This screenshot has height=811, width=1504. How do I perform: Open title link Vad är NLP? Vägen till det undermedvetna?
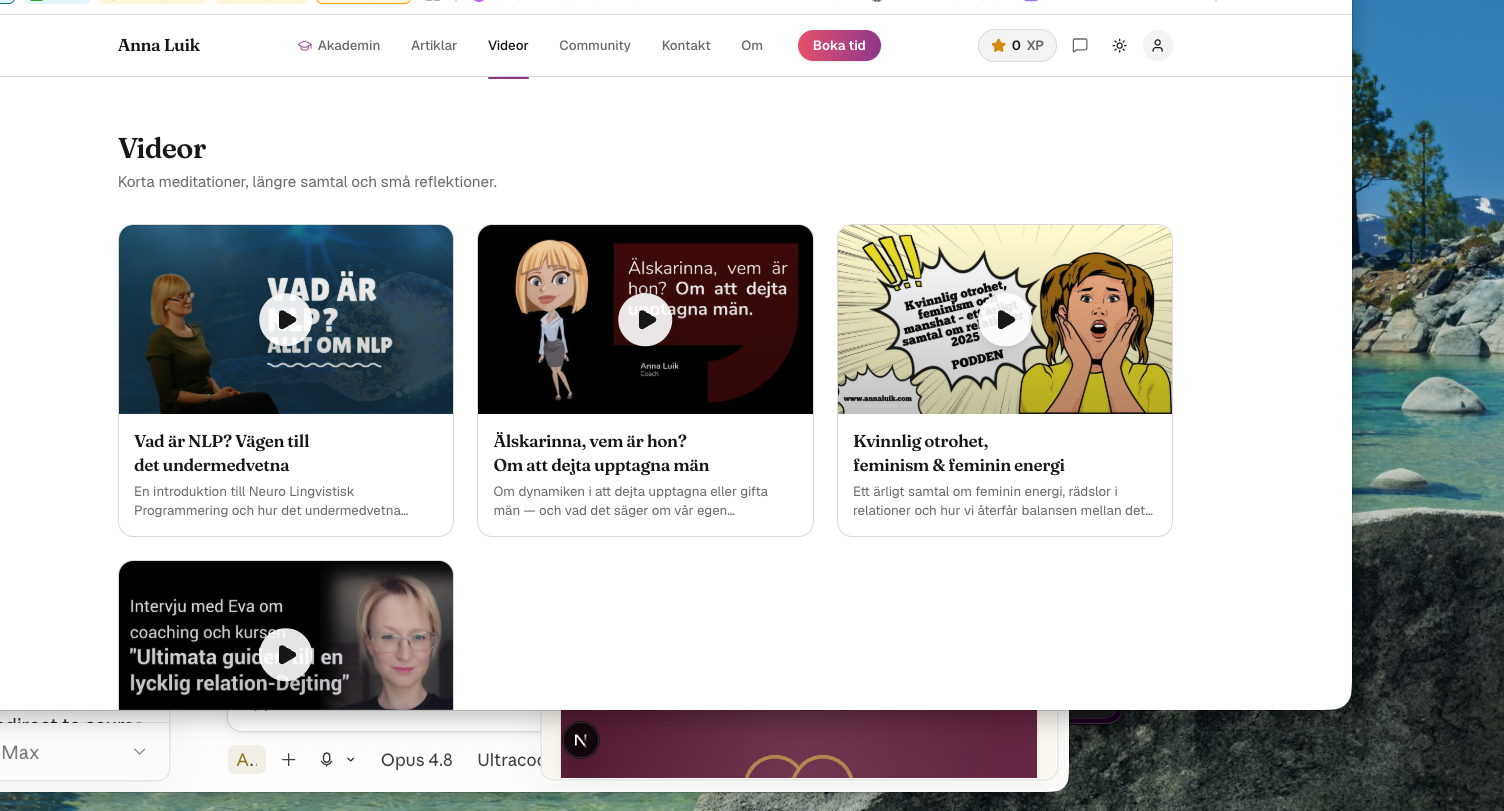click(222, 453)
